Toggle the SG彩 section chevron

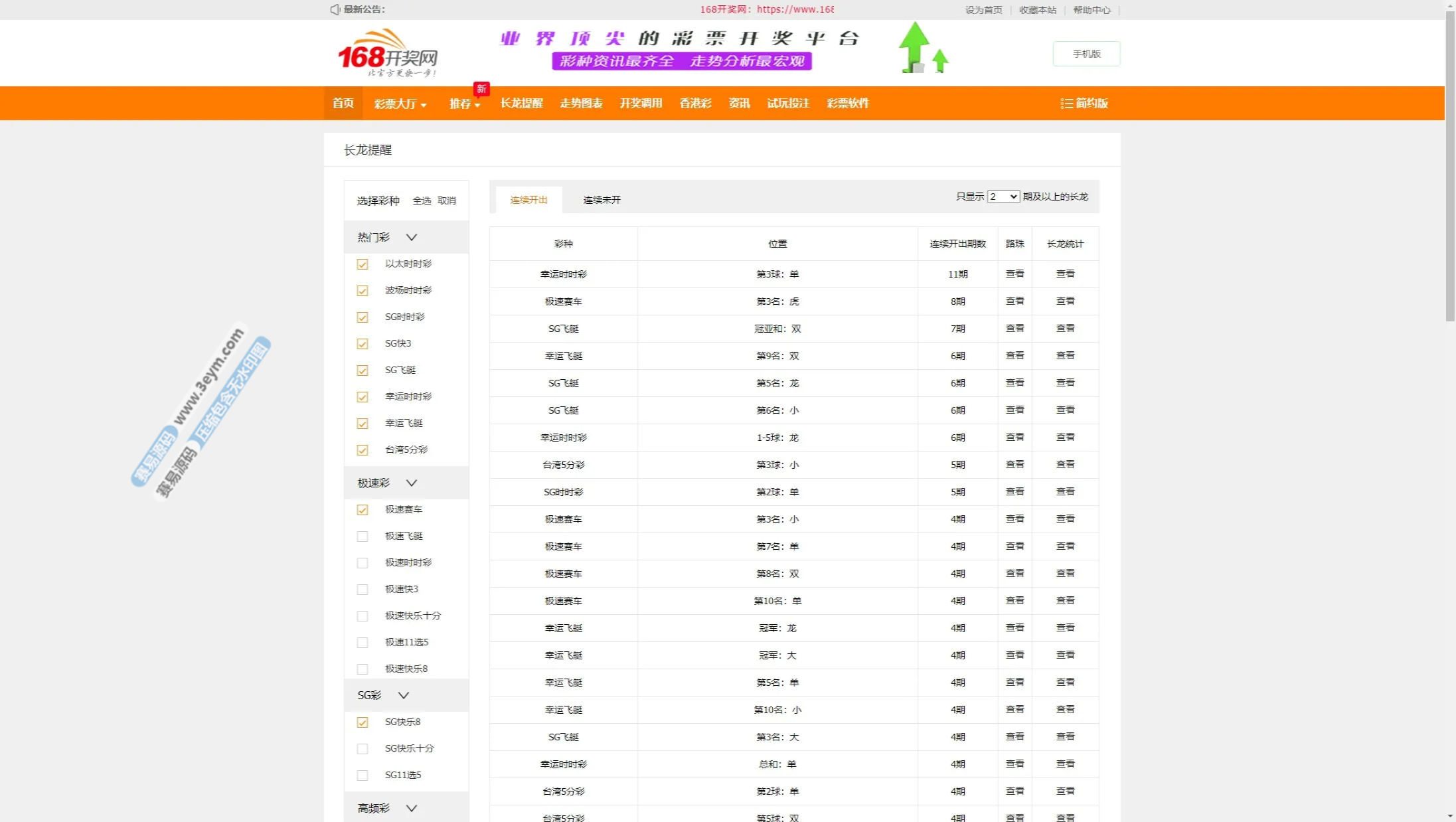(404, 696)
